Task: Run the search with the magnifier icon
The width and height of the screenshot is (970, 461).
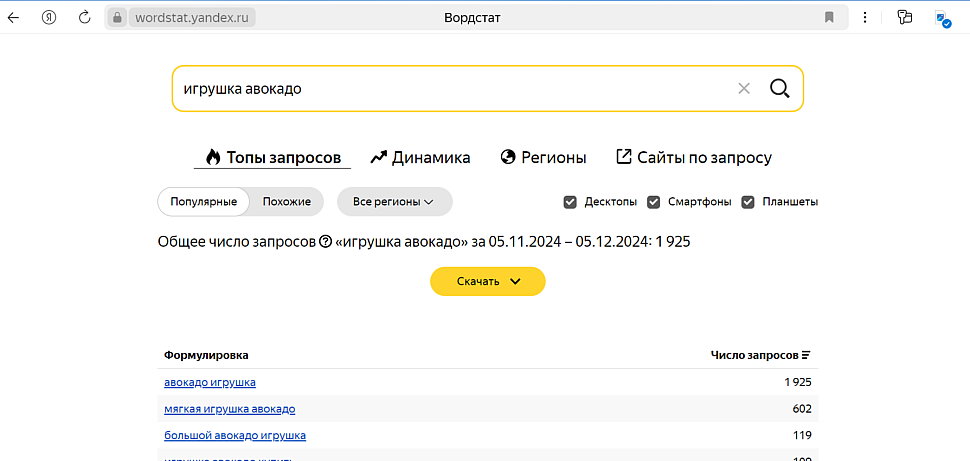Action: pyautogui.click(x=779, y=88)
